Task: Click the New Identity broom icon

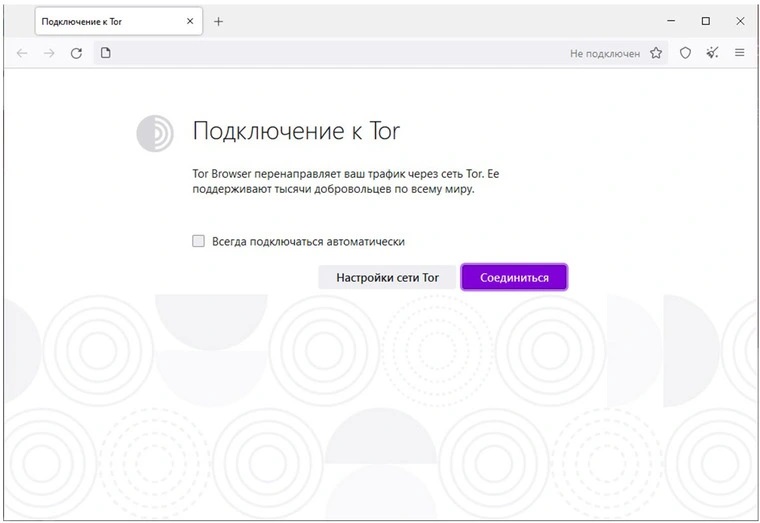Action: click(x=712, y=53)
